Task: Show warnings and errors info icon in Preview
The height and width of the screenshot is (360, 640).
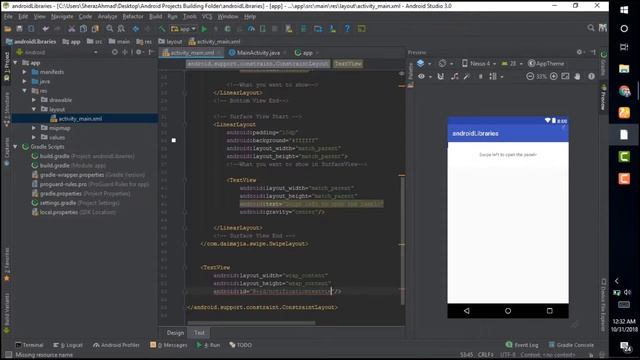Action: (x=591, y=76)
